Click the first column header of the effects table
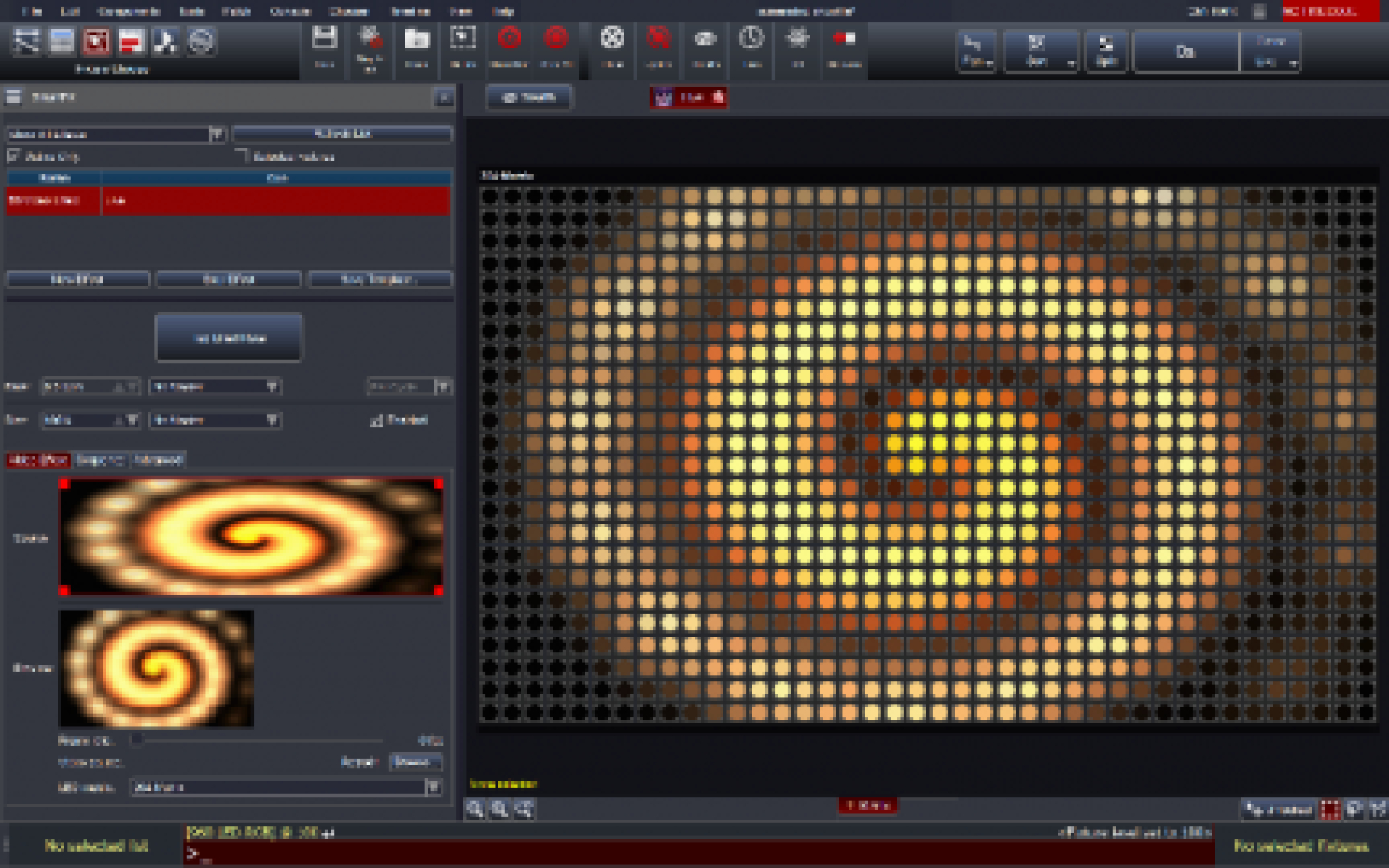 (x=54, y=178)
